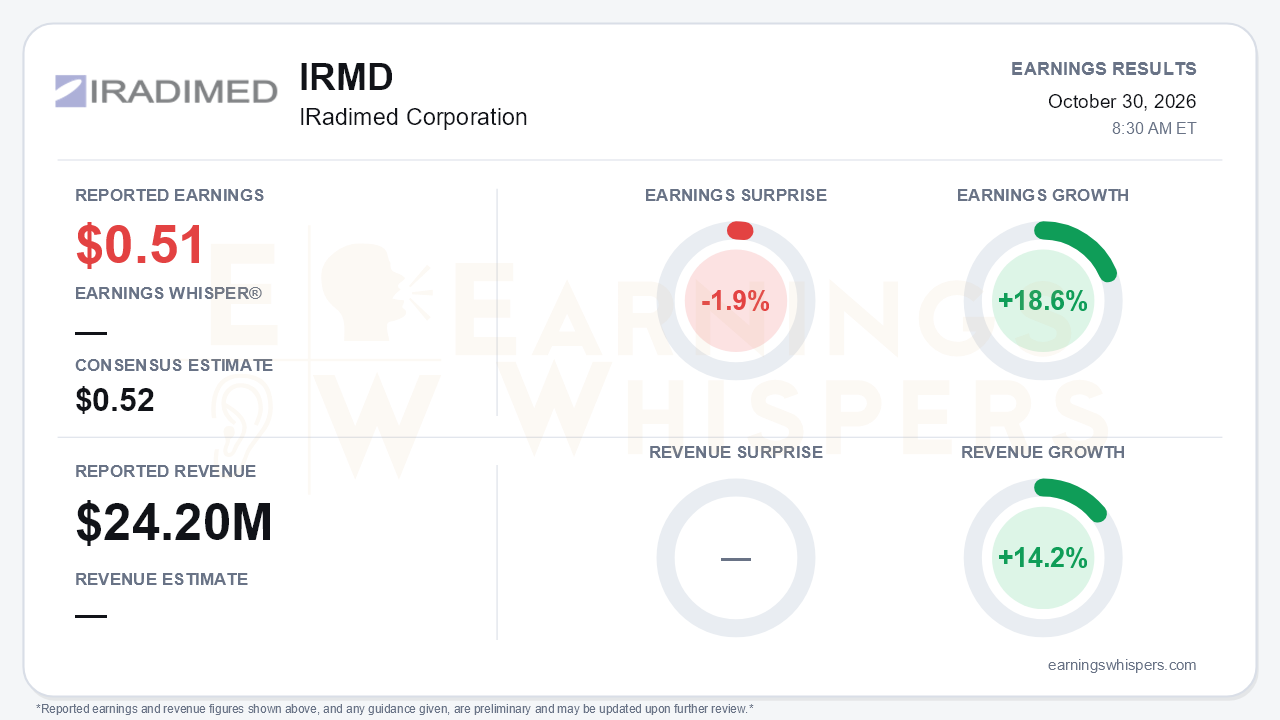This screenshot has height=720, width=1280.
Task: Click the EARNINGS SURPRISE heading
Action: point(736,195)
